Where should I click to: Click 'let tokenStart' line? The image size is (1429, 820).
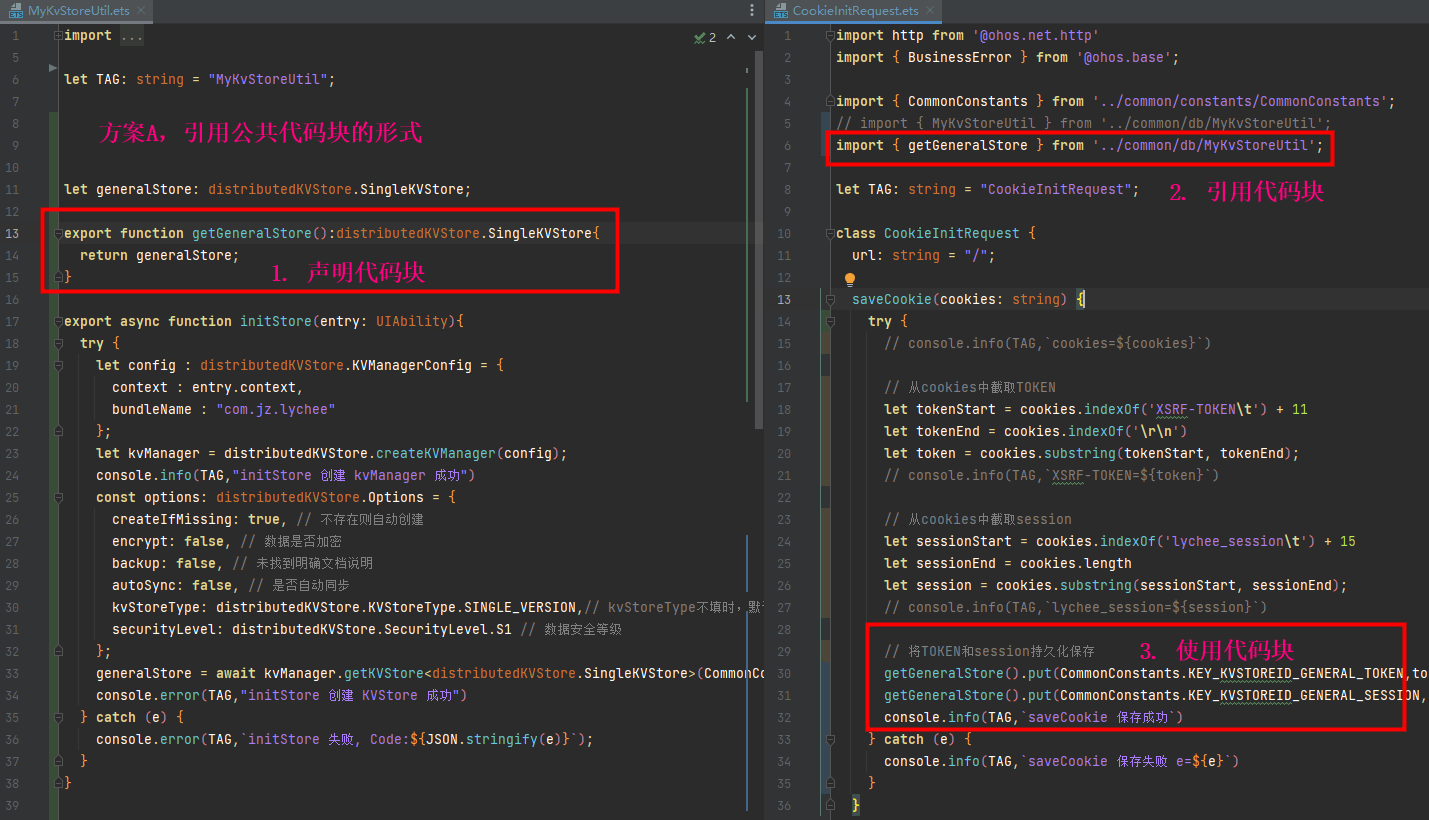tap(1096, 409)
